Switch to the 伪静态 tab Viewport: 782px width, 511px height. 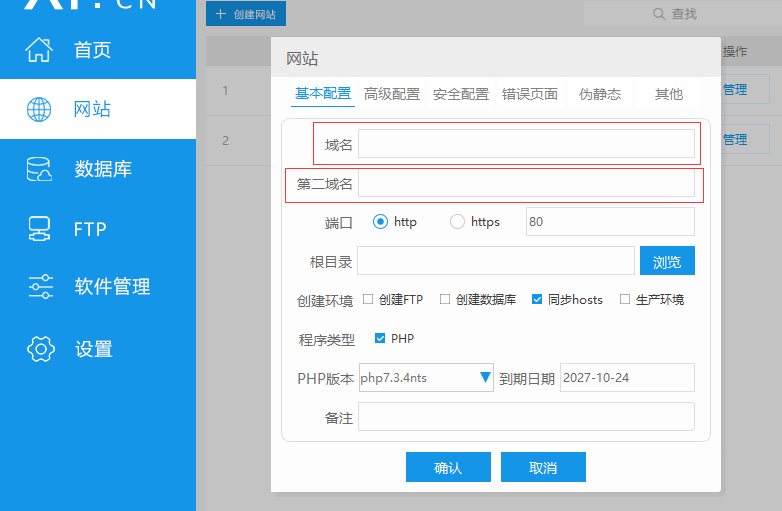[600, 94]
